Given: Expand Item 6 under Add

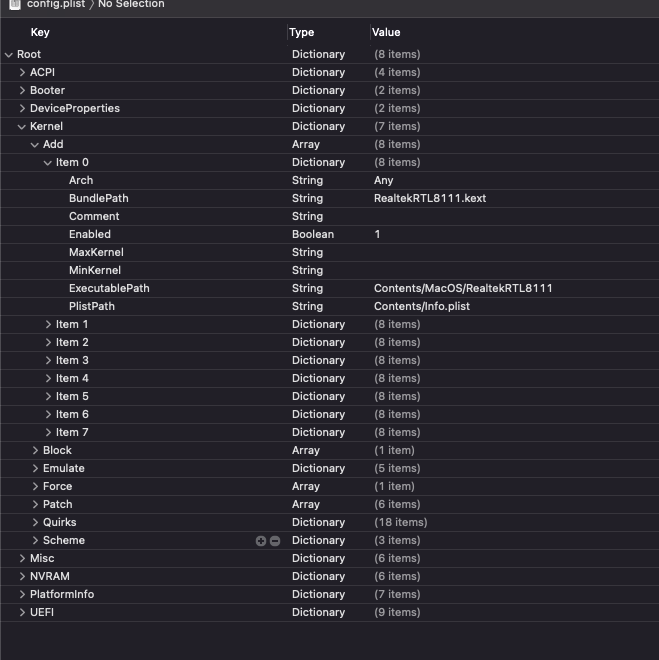Looking at the screenshot, I should [48, 415].
